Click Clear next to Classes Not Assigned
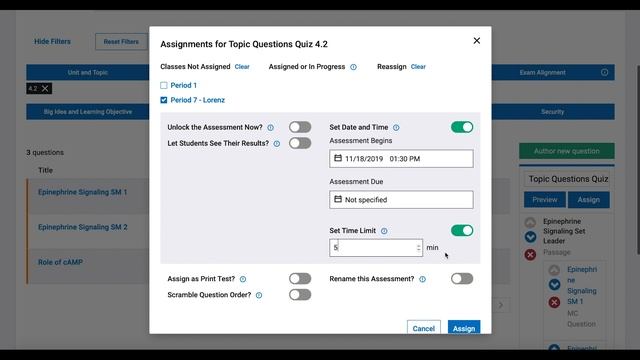Screen dimensions: 640x360 tap(242, 67)
